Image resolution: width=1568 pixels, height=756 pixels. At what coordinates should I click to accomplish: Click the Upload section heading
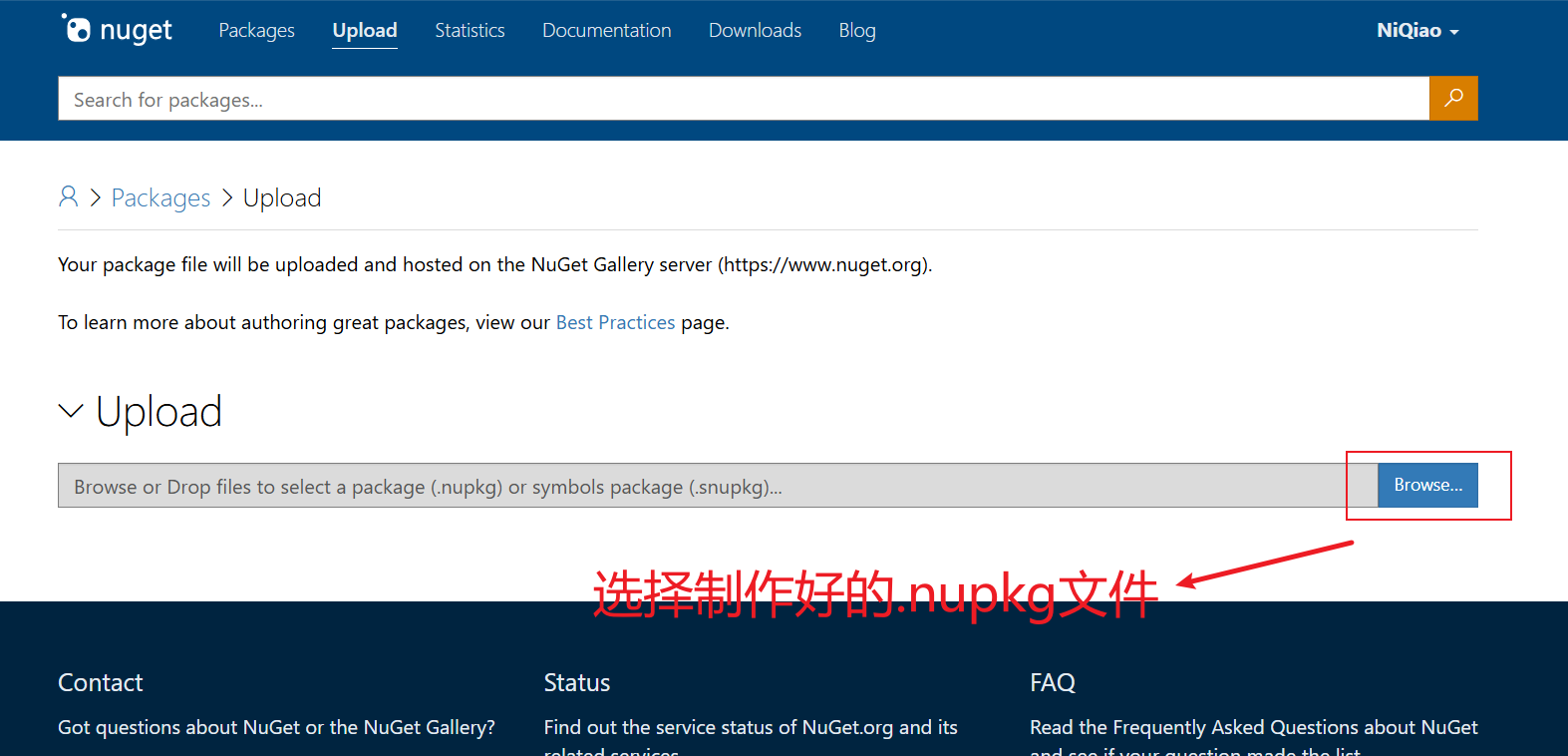(x=158, y=411)
